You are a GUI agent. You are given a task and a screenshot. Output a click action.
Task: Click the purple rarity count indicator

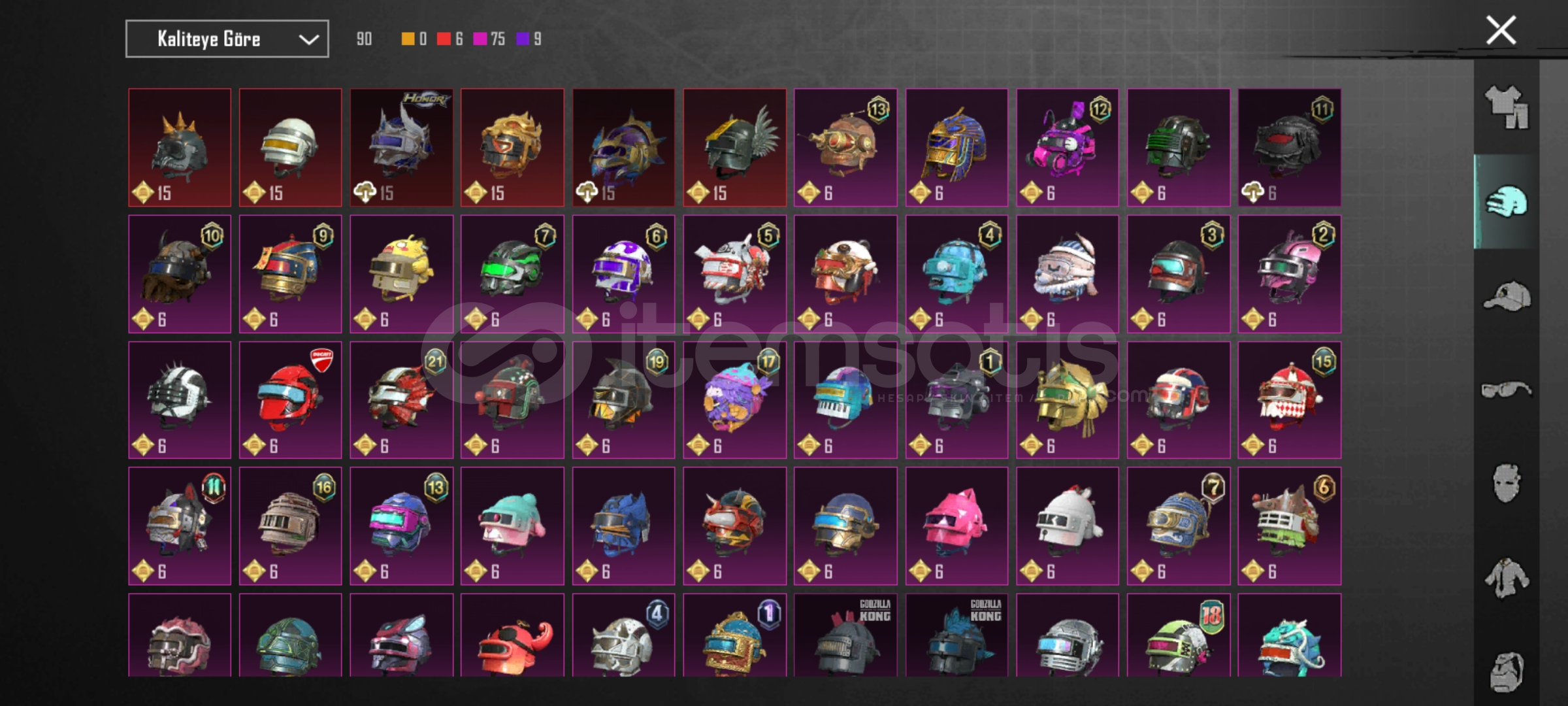(x=529, y=39)
